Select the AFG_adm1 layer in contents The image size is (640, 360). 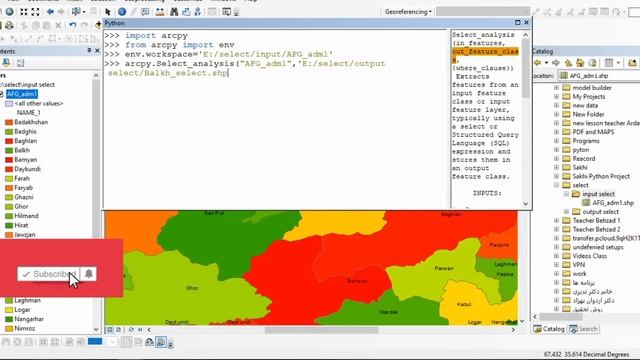click(x=22, y=94)
